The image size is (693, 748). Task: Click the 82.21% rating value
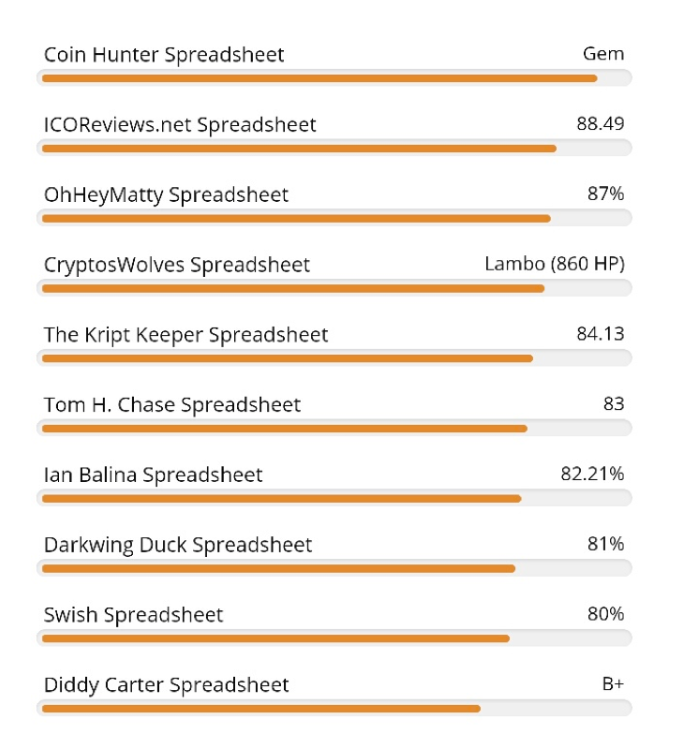(592, 474)
